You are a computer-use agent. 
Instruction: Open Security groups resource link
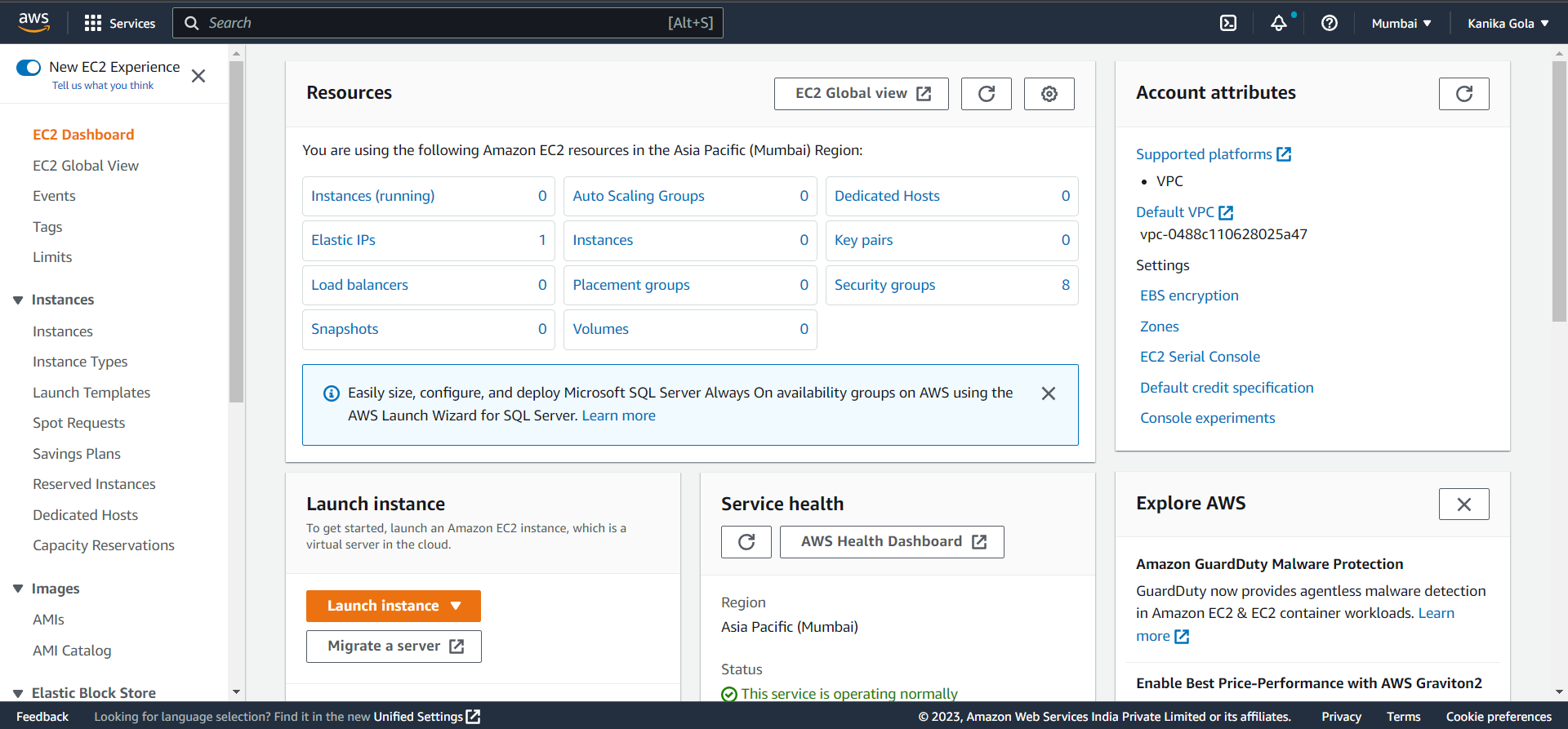pyautogui.click(x=885, y=285)
